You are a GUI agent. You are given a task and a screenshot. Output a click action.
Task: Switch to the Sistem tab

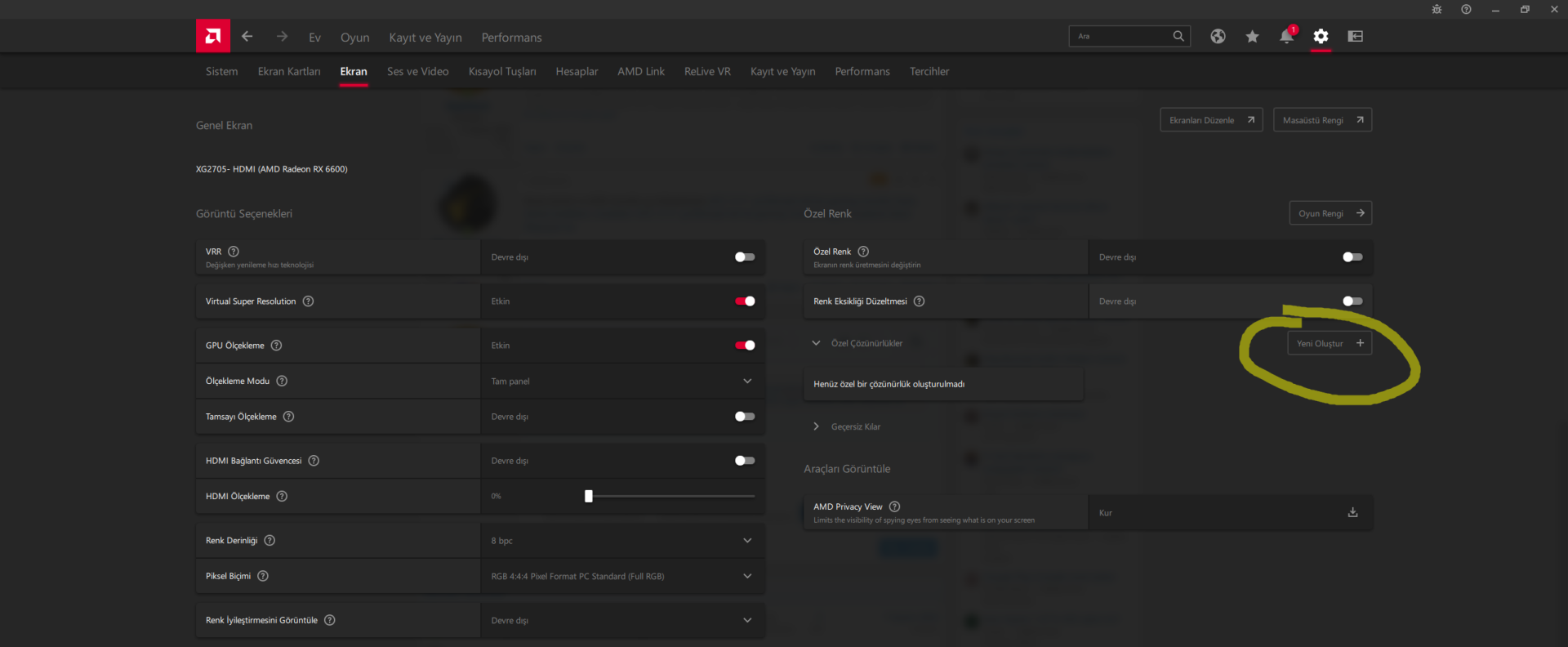(221, 72)
